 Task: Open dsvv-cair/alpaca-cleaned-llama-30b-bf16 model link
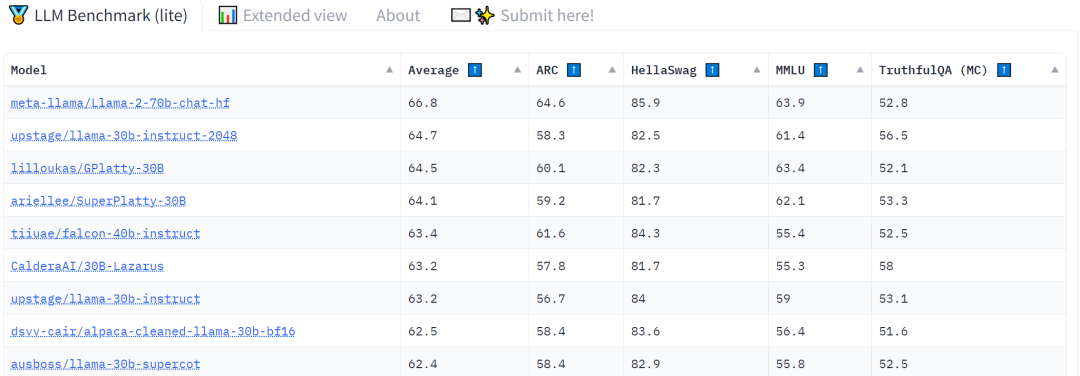point(153,331)
